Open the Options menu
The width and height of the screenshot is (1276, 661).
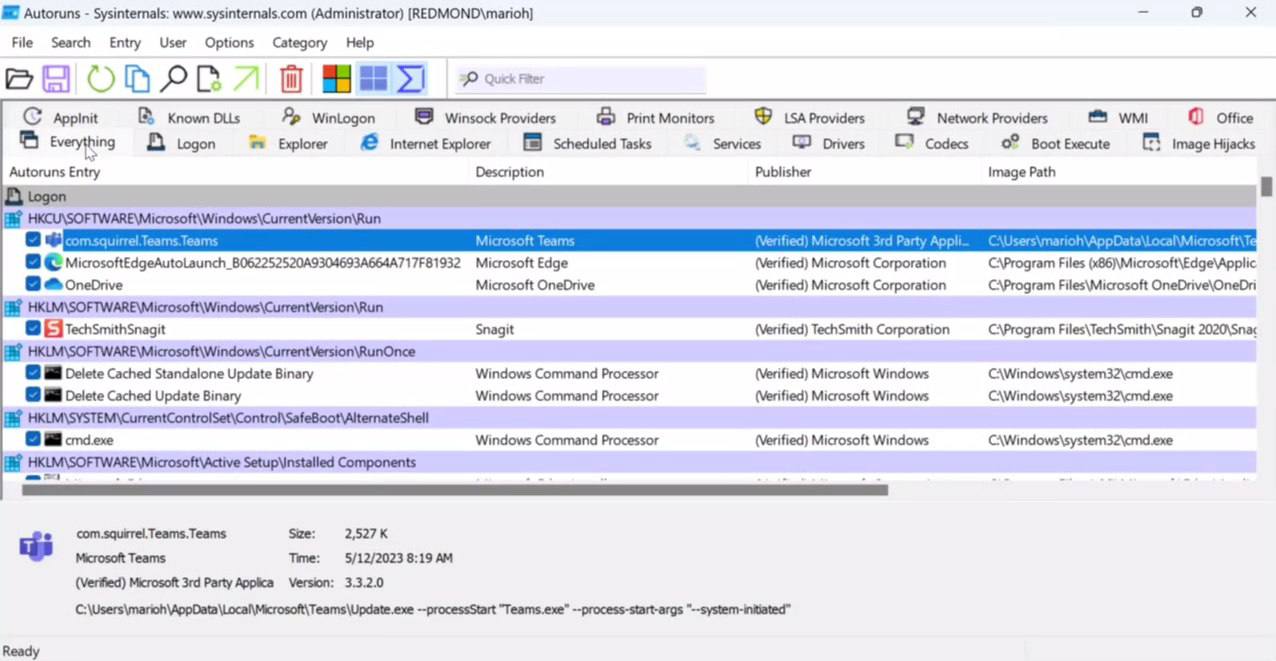click(x=229, y=42)
